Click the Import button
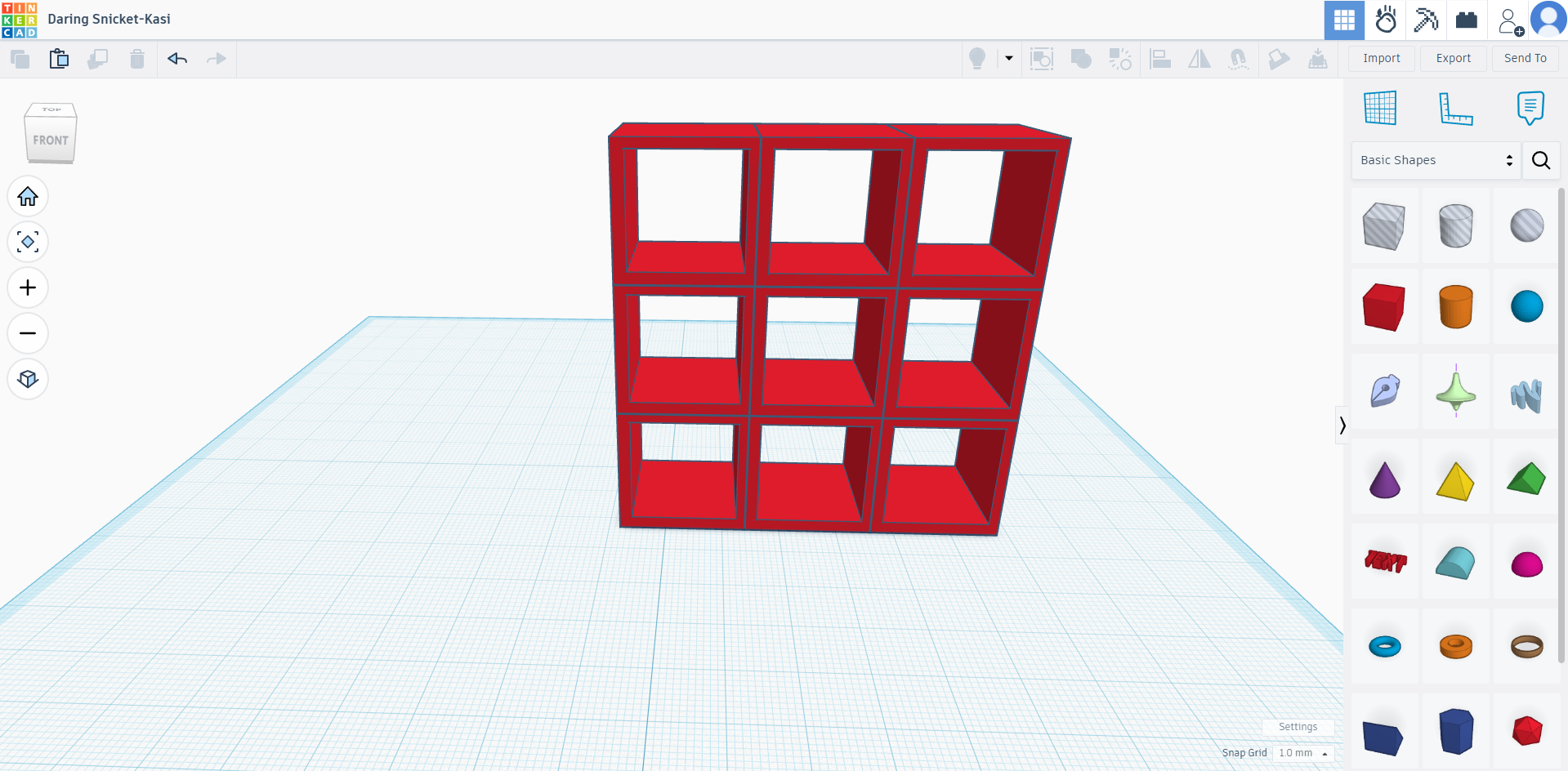Screen dimensions: 1568x771 (1382, 58)
